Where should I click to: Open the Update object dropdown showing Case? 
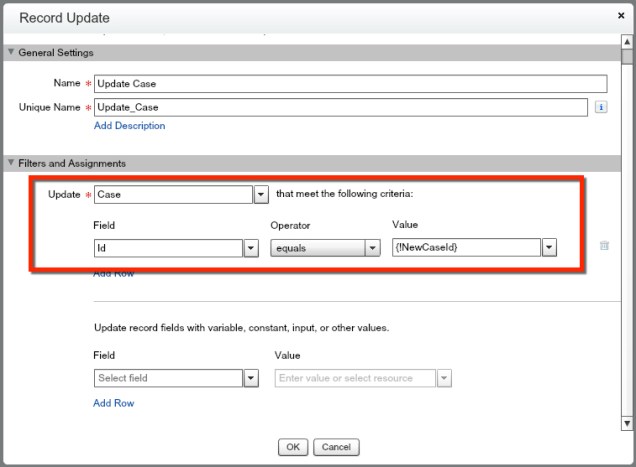(261, 194)
